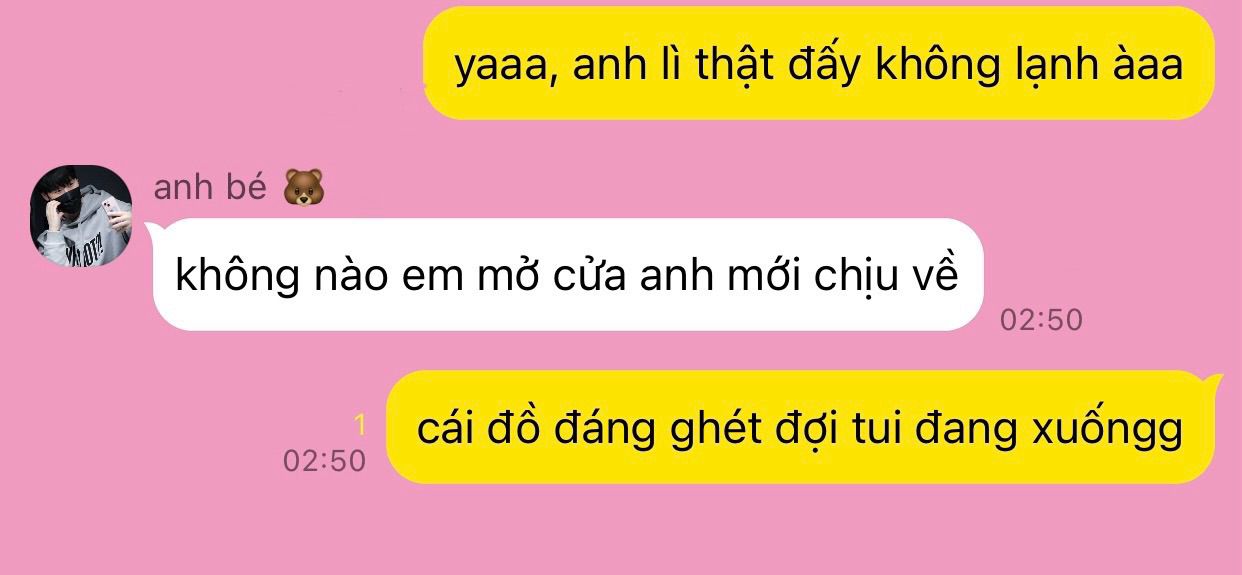The width and height of the screenshot is (1242, 575).
Task: Tap the sender name "anh bé"
Action: [210, 187]
